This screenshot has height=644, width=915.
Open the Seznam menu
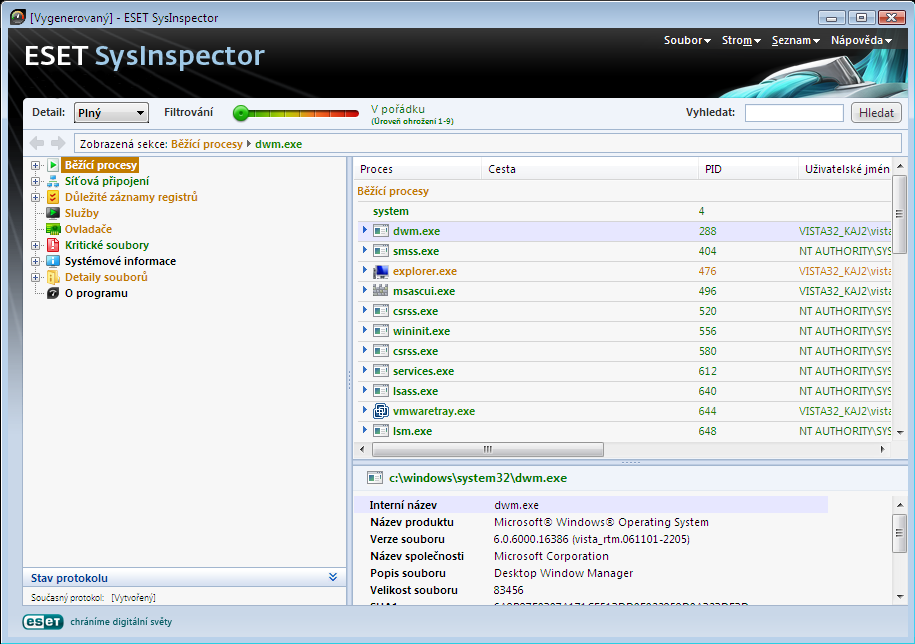(795, 40)
